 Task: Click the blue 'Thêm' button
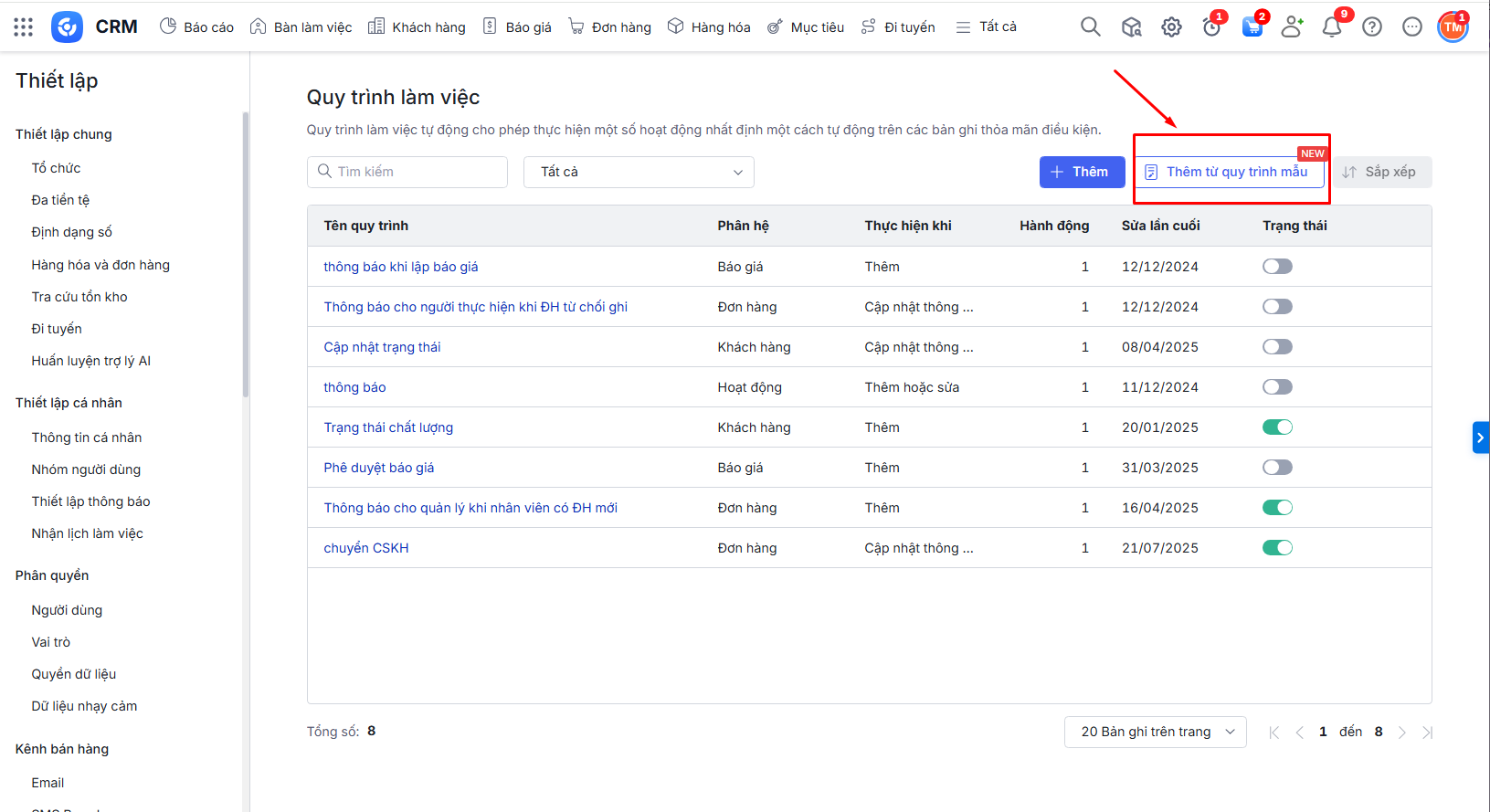click(1082, 172)
